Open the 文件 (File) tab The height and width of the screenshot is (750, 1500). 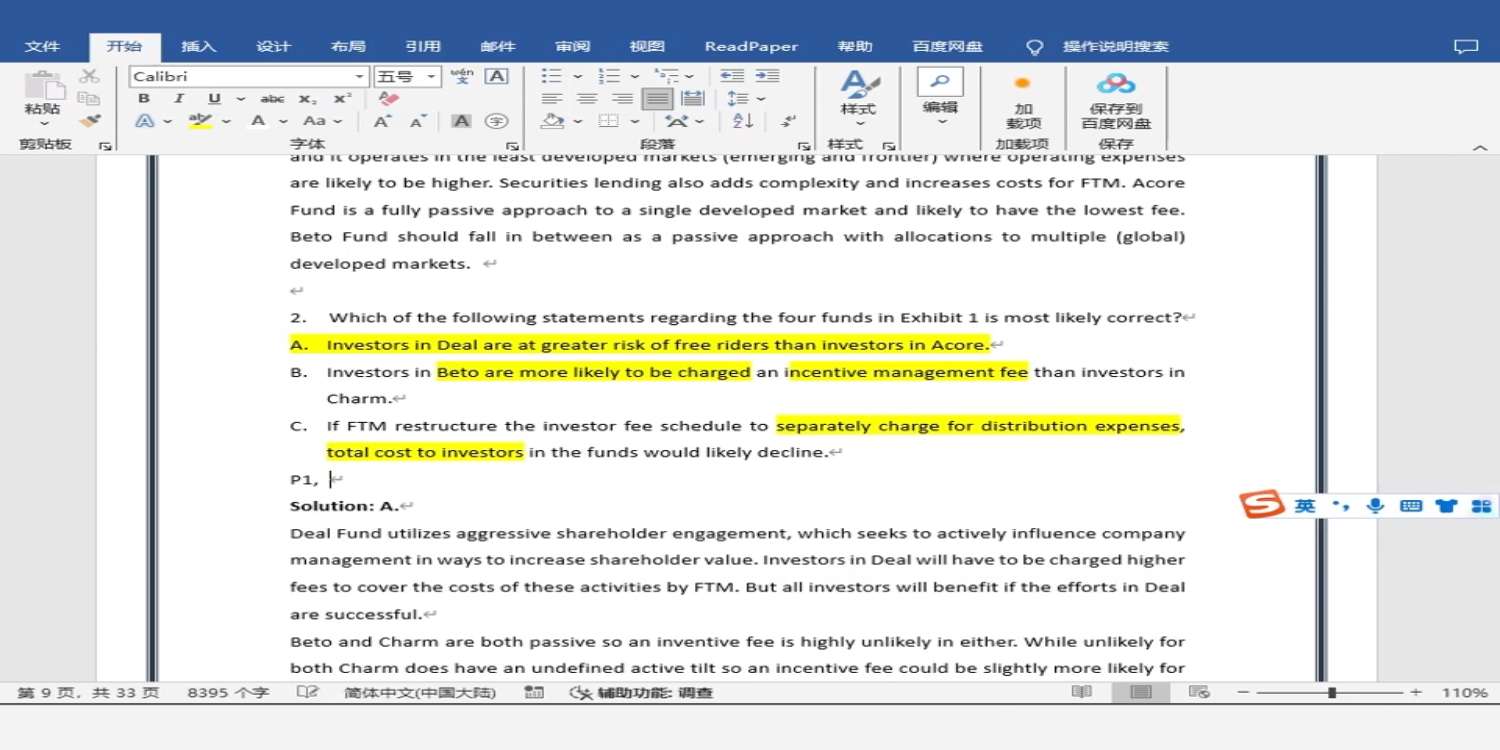42,46
